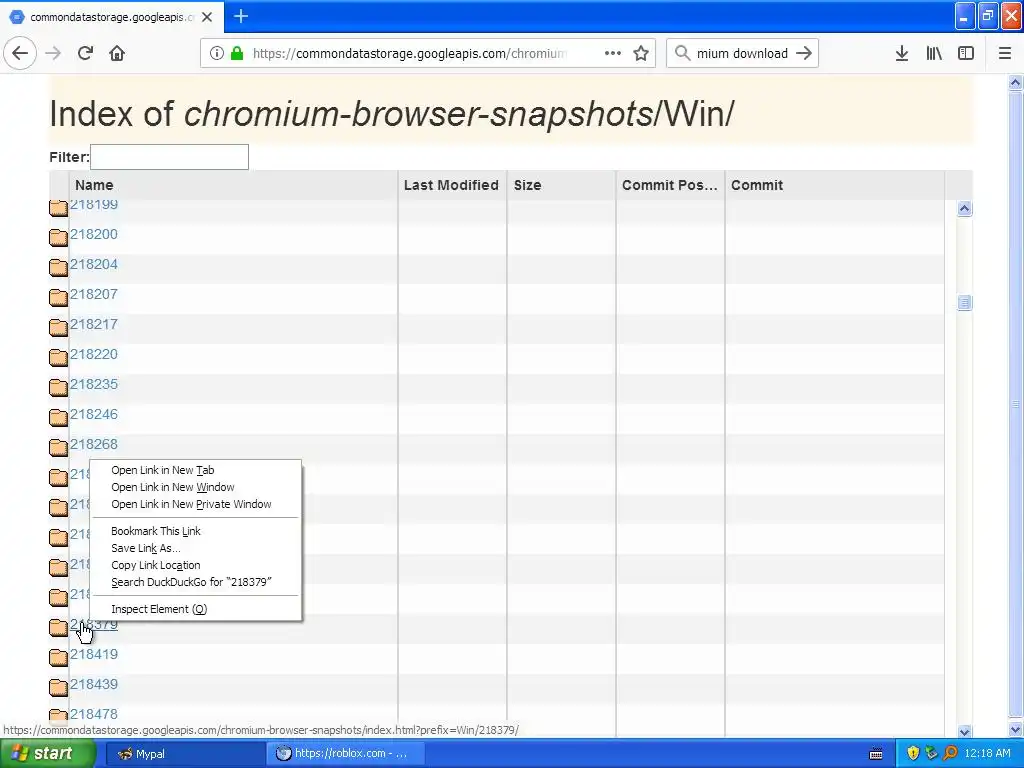Show site information via the info icon
The width and height of the screenshot is (1024, 768).
pos(217,54)
